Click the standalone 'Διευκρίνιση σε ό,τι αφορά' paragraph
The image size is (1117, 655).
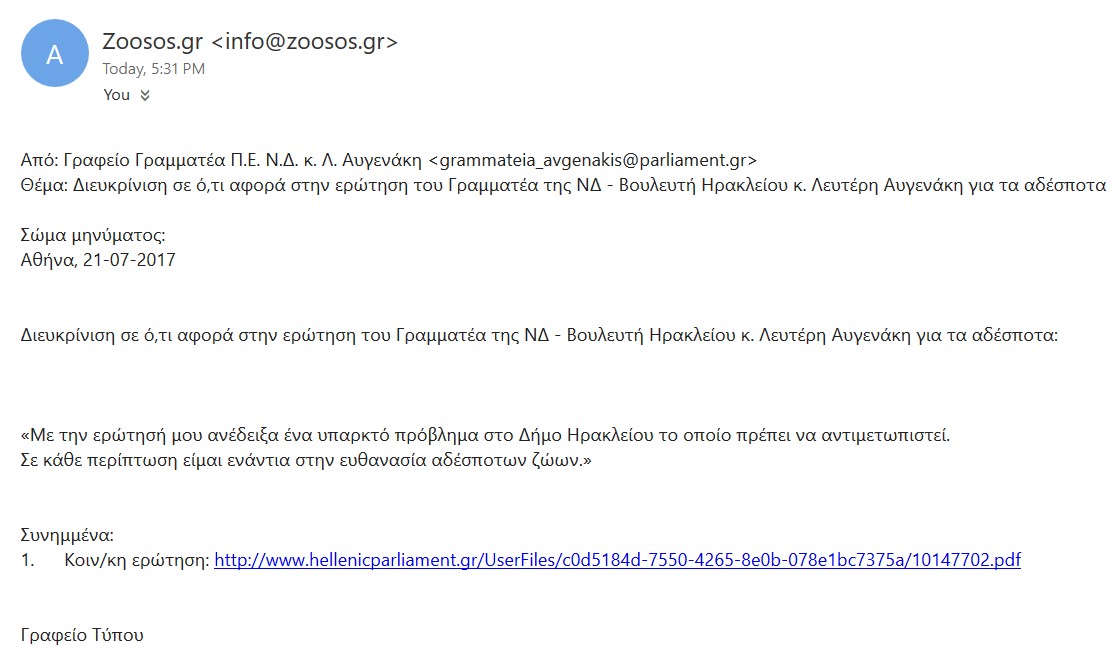click(x=539, y=335)
